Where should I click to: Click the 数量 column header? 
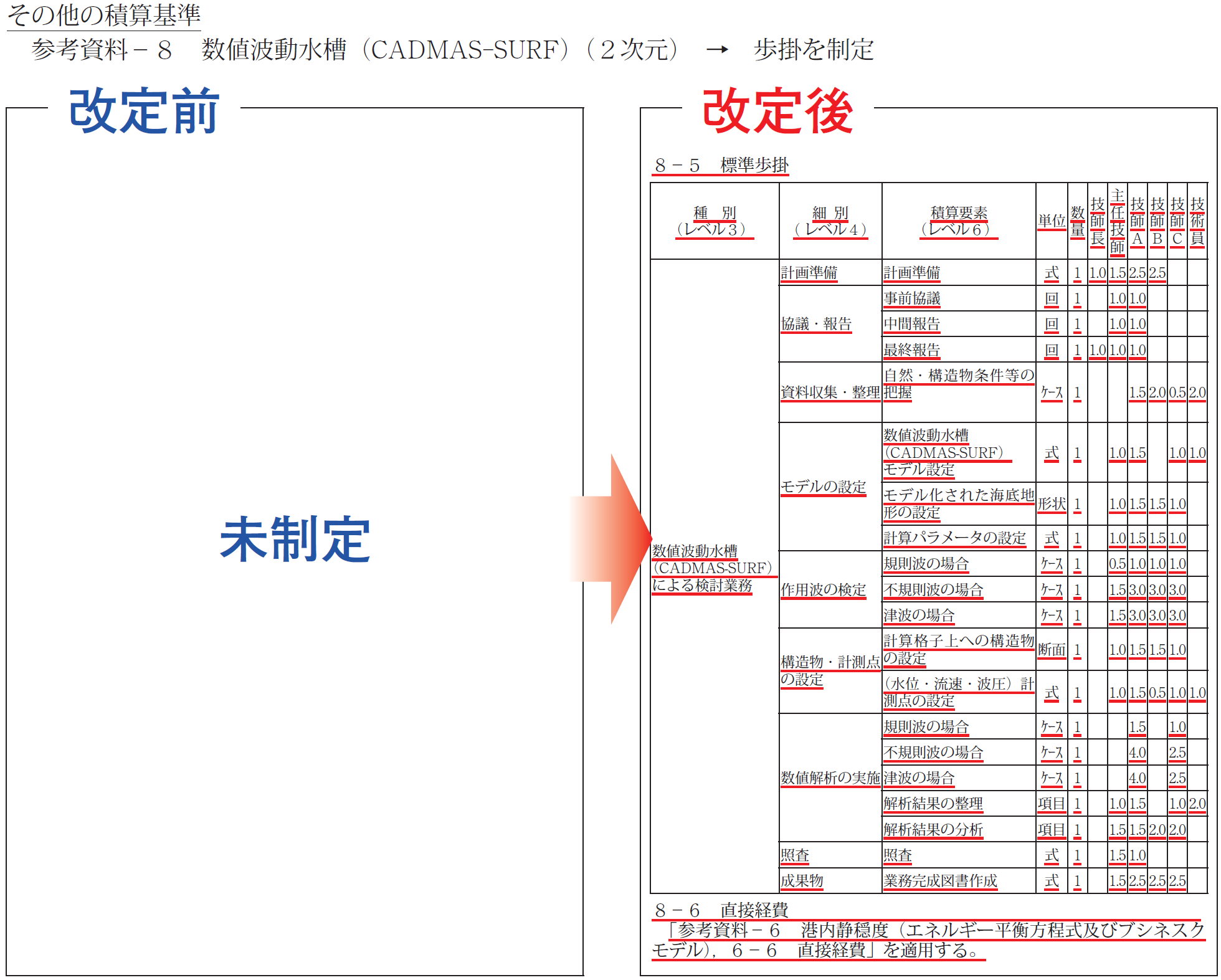coord(1078,221)
